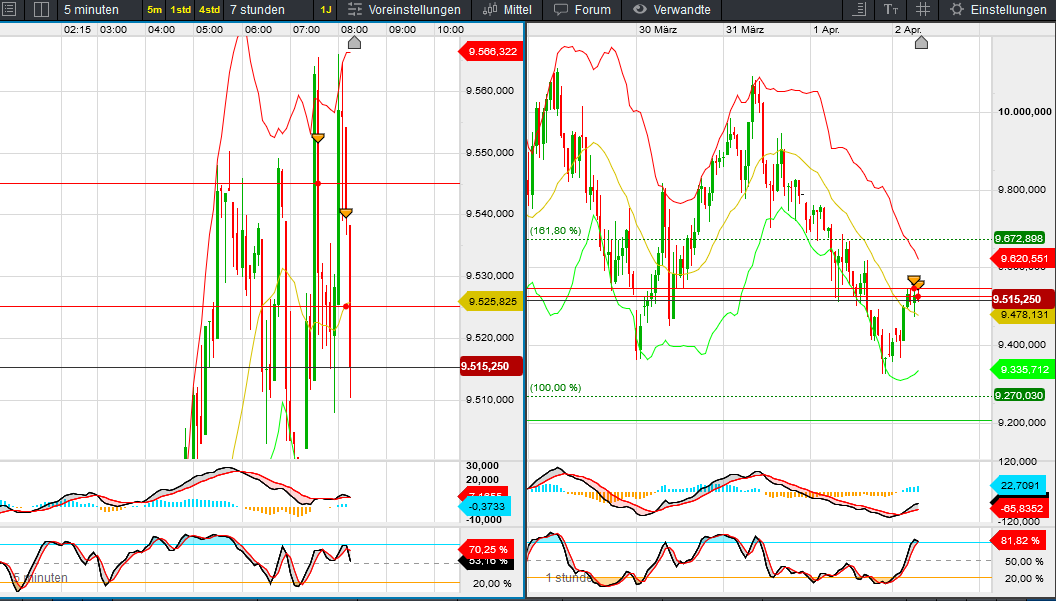Image resolution: width=1056 pixels, height=601 pixels.
Task: Open the 5 minuten timeframe selector
Action: tap(92, 9)
